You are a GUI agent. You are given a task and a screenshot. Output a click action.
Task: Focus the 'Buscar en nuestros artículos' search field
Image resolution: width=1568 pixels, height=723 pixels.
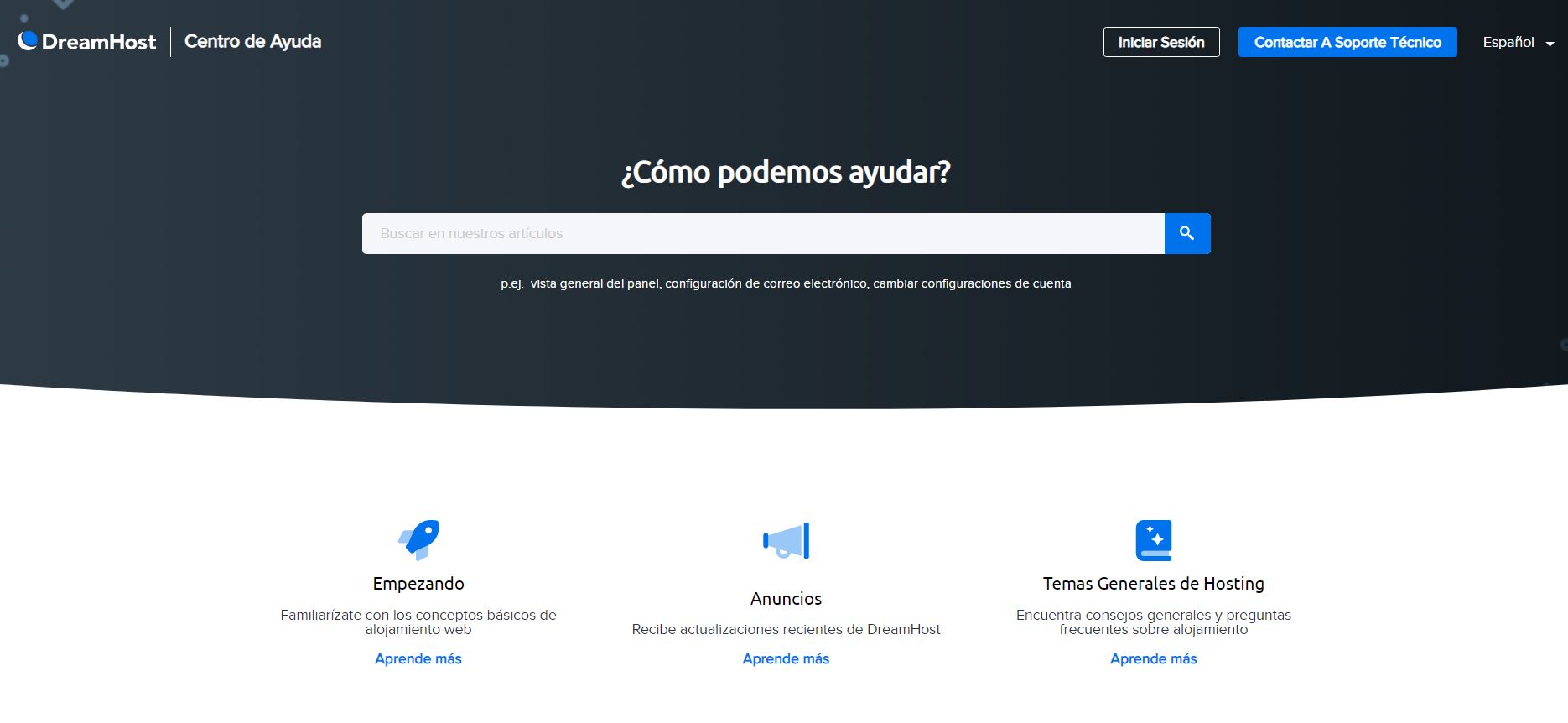(763, 233)
